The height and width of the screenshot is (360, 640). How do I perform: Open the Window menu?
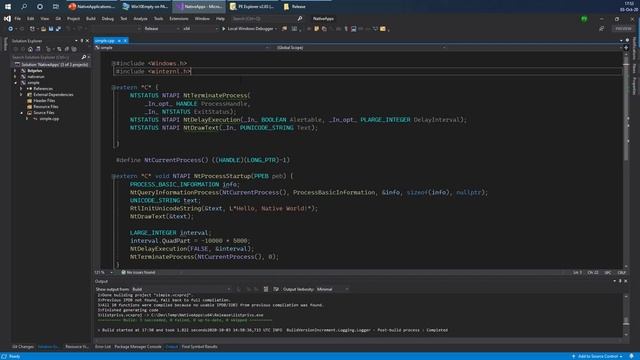coord(202,19)
